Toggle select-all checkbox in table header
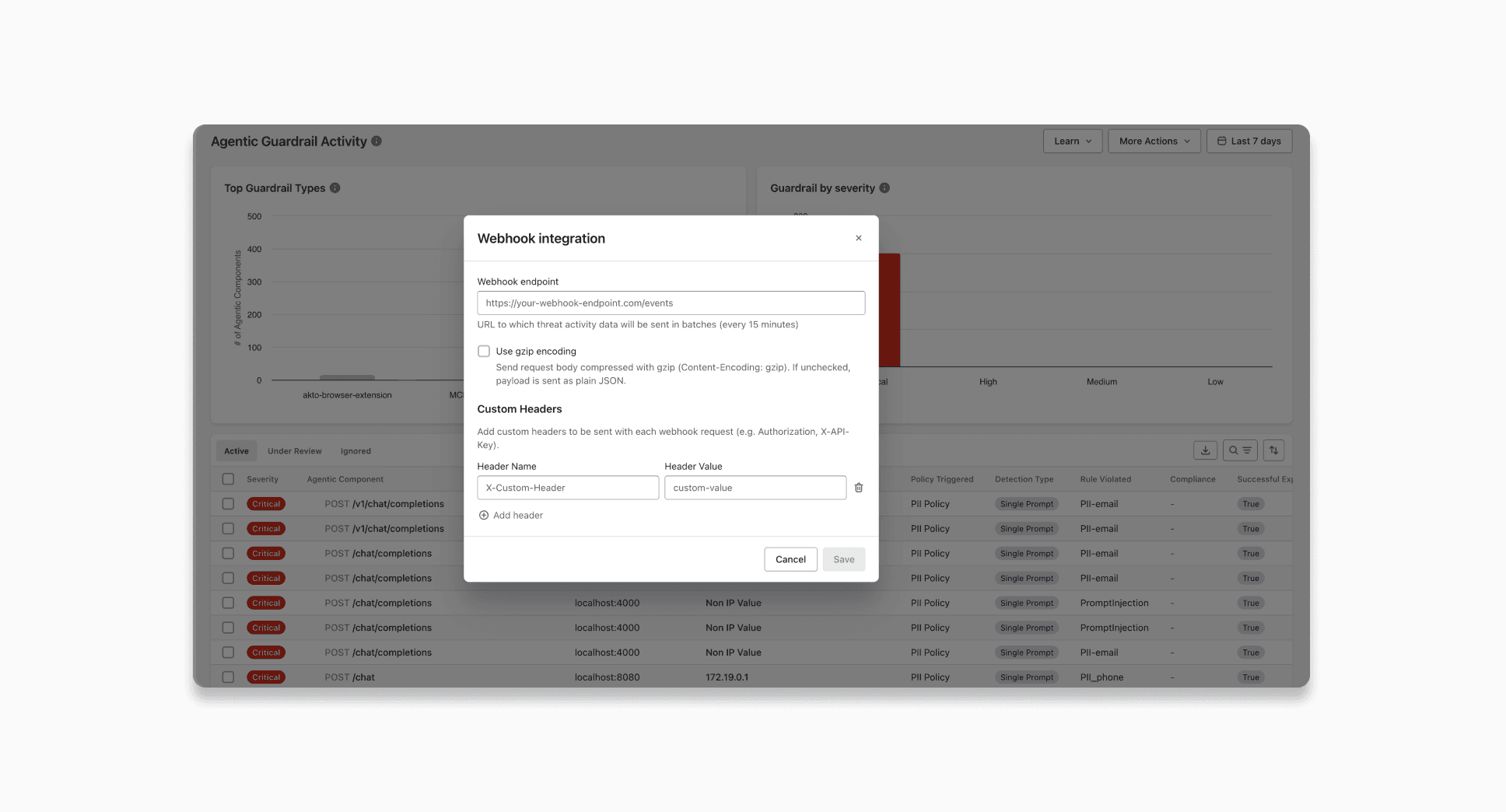The height and width of the screenshot is (812, 1506). [x=228, y=479]
